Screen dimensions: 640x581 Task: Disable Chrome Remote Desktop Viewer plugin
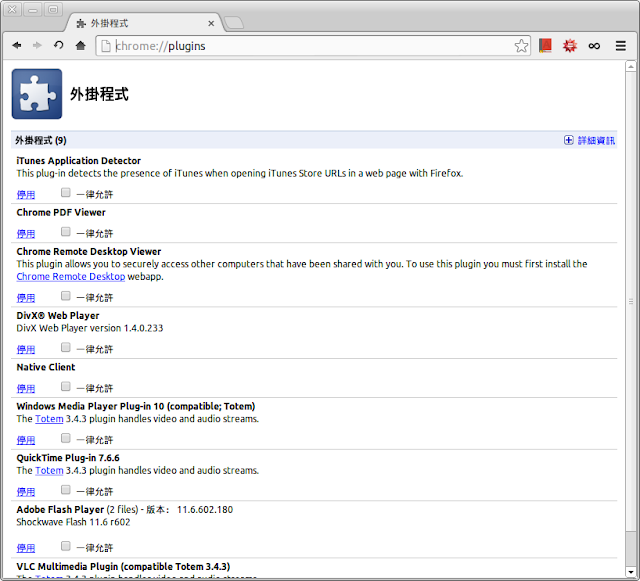click(x=26, y=298)
